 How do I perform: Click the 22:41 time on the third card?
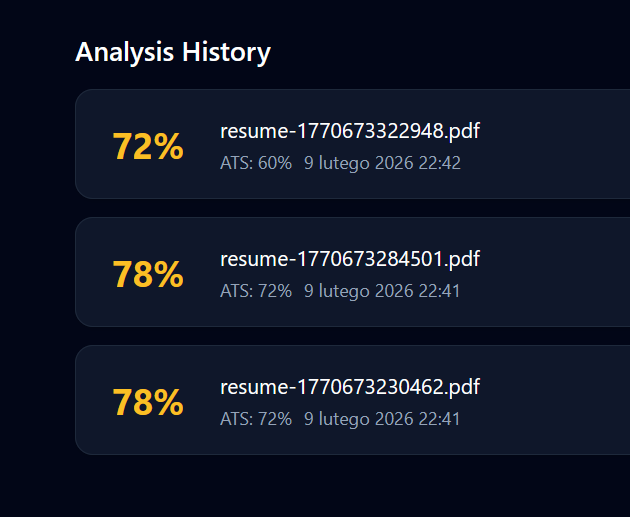[441, 419]
